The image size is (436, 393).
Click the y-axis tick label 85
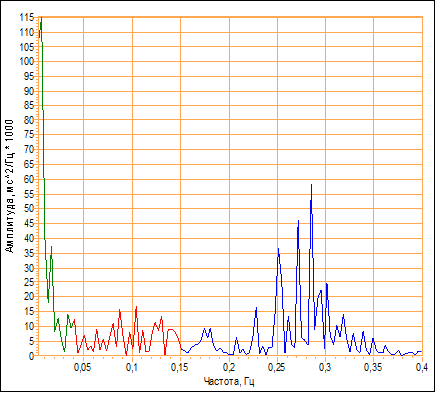[x=29, y=106]
